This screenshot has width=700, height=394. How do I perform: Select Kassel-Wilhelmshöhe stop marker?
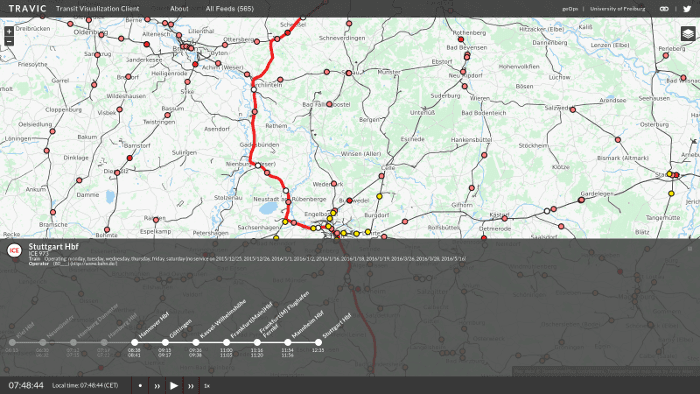tap(196, 342)
